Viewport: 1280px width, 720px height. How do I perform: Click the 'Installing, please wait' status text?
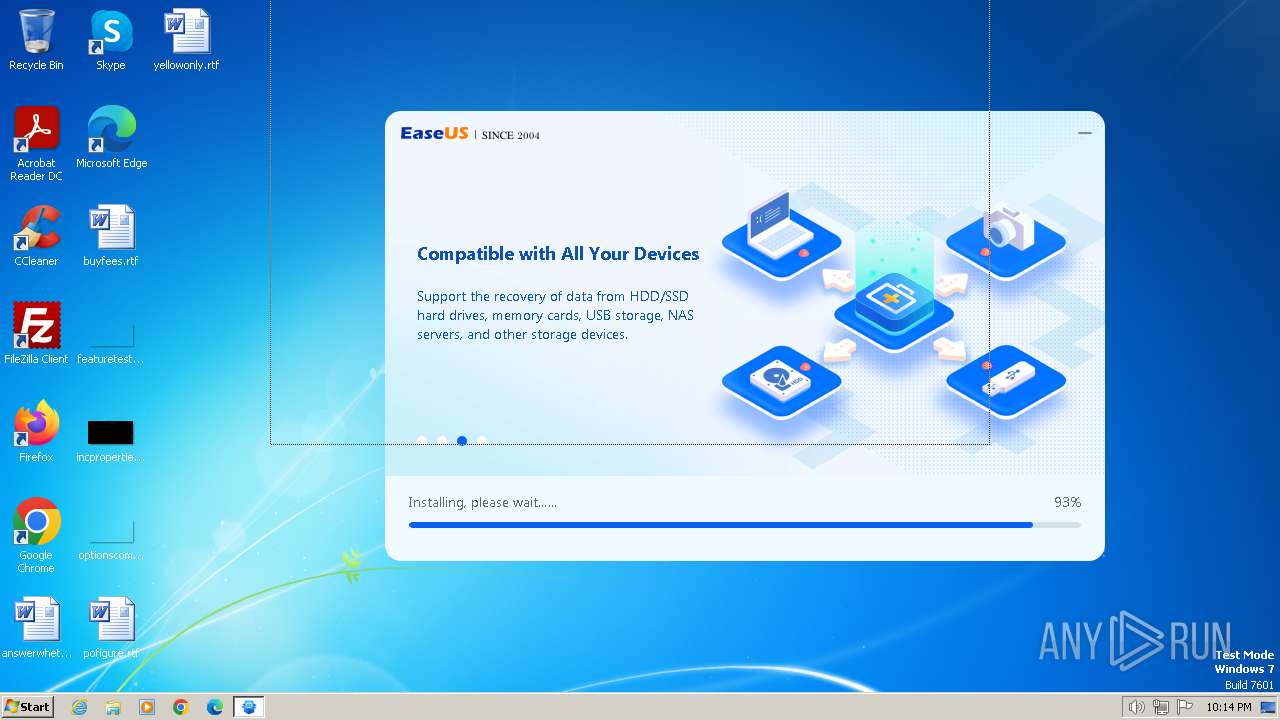482,502
